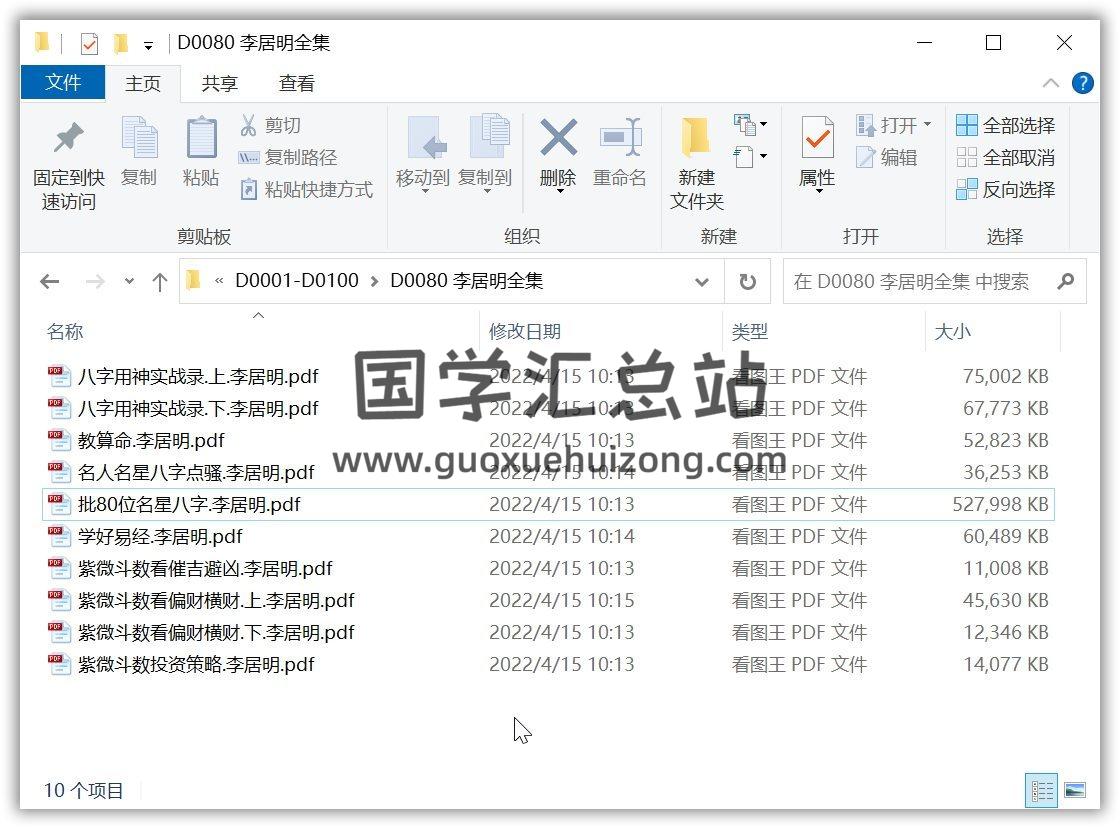
Task: Open Customize Quick Access Toolbar dropdown
Action: coord(148,46)
